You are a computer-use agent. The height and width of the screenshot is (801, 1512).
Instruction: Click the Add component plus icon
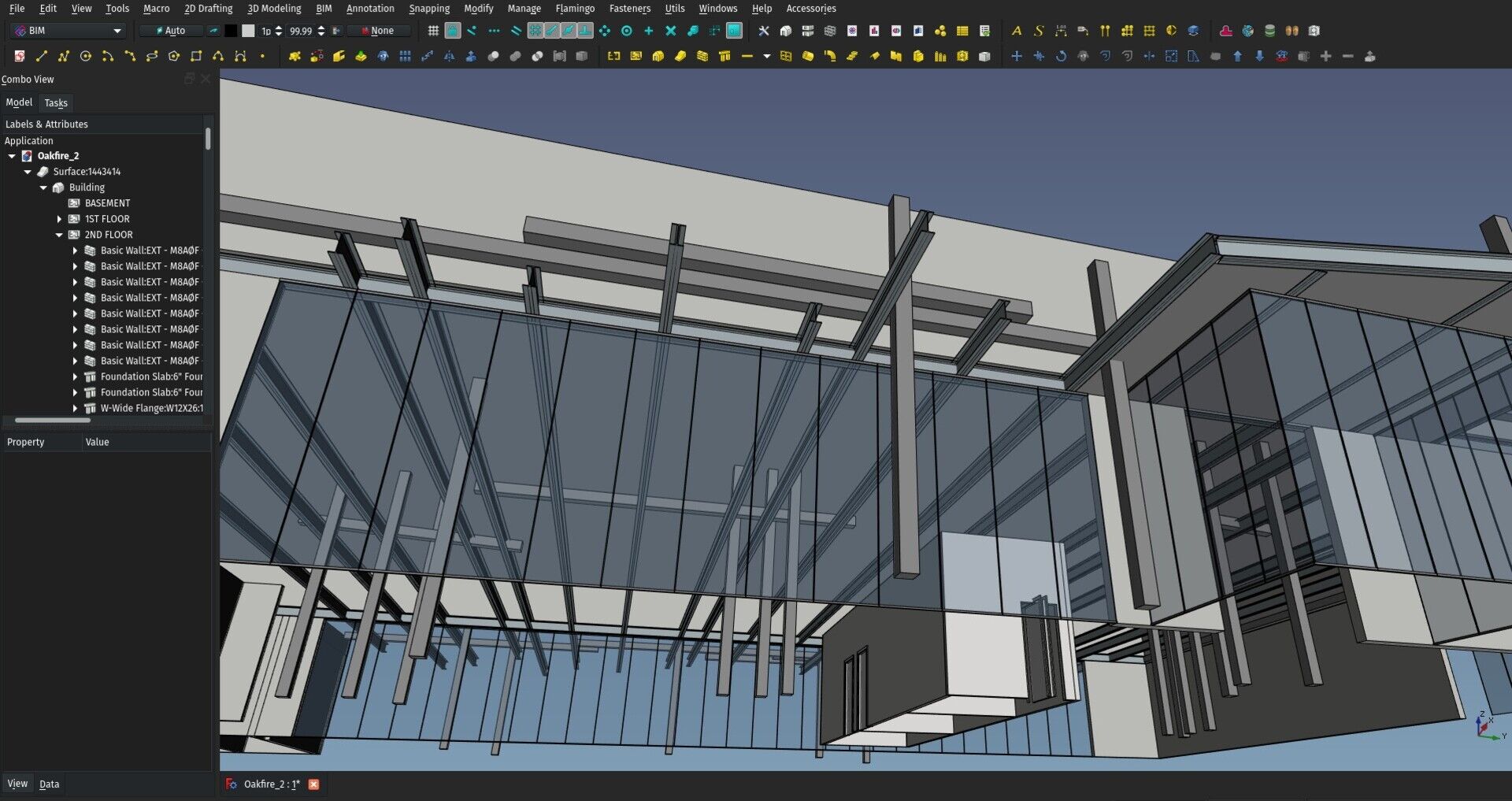click(1325, 56)
